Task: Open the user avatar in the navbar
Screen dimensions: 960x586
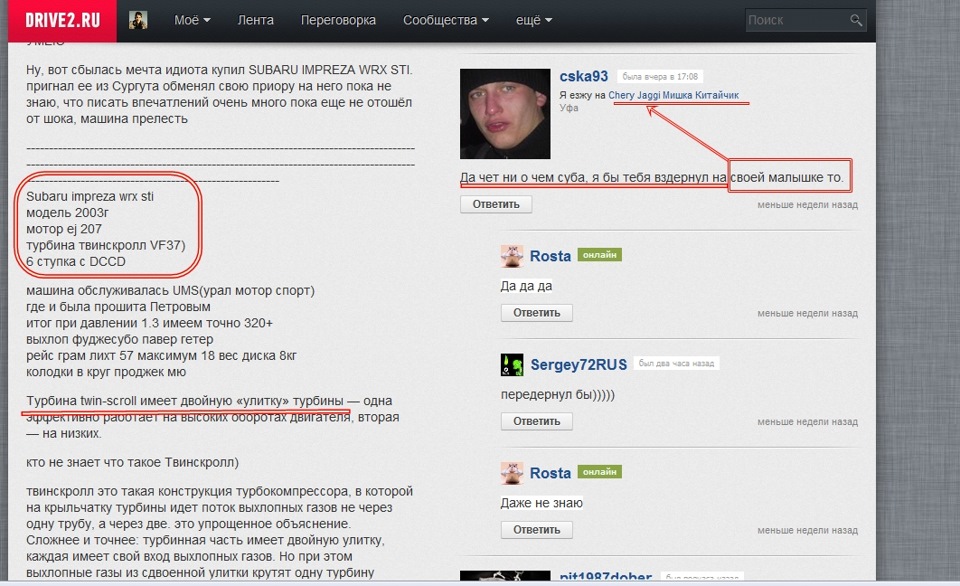Action: click(x=138, y=20)
